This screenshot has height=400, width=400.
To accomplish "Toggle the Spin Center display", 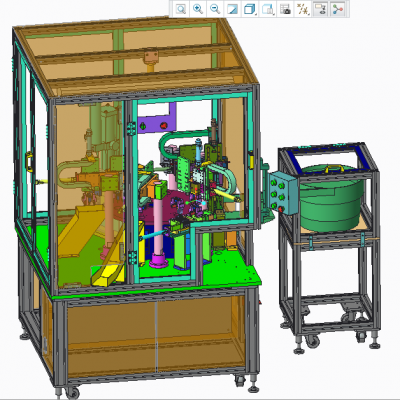I will pos(338,9).
